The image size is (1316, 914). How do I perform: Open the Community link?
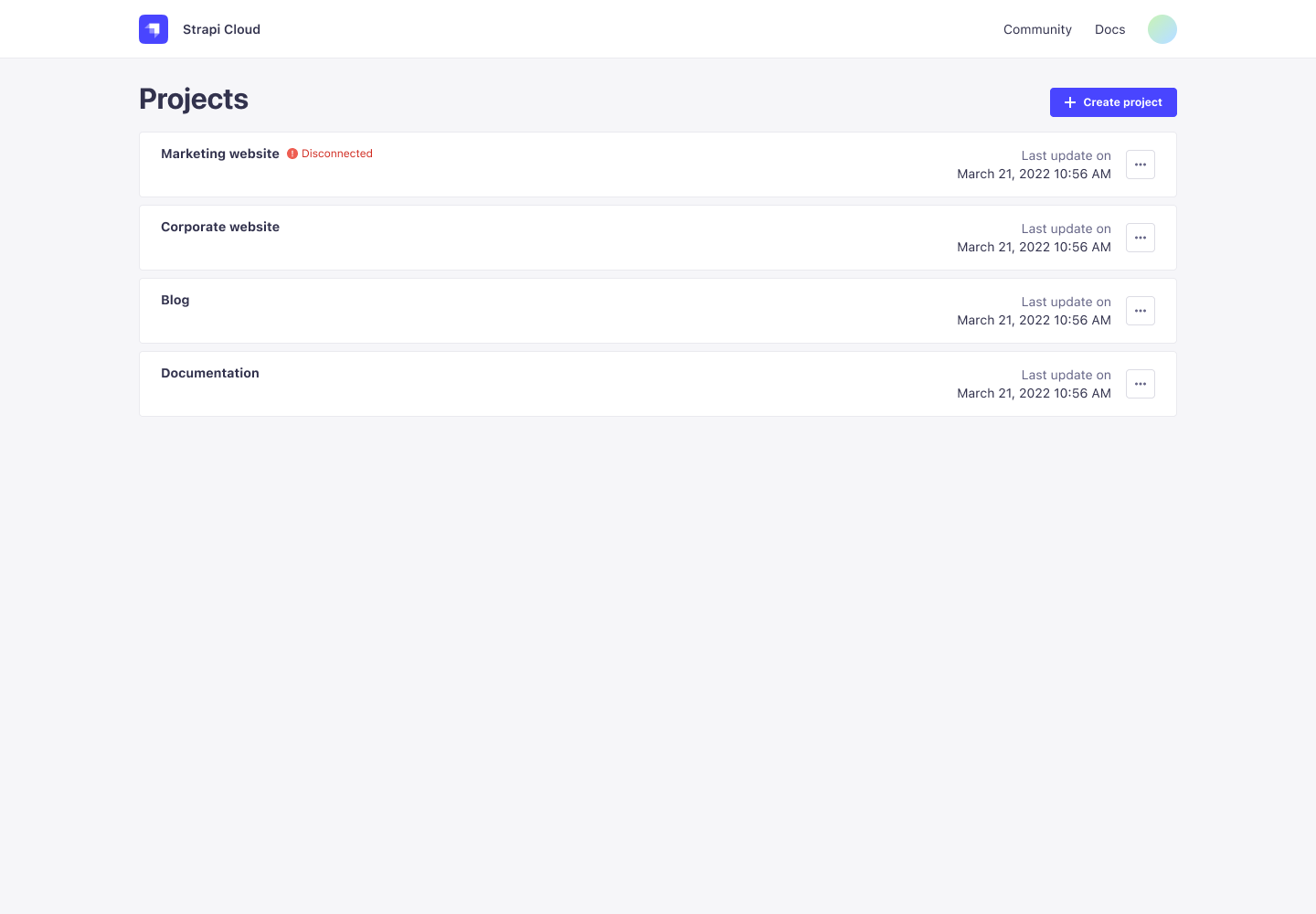[x=1037, y=29]
